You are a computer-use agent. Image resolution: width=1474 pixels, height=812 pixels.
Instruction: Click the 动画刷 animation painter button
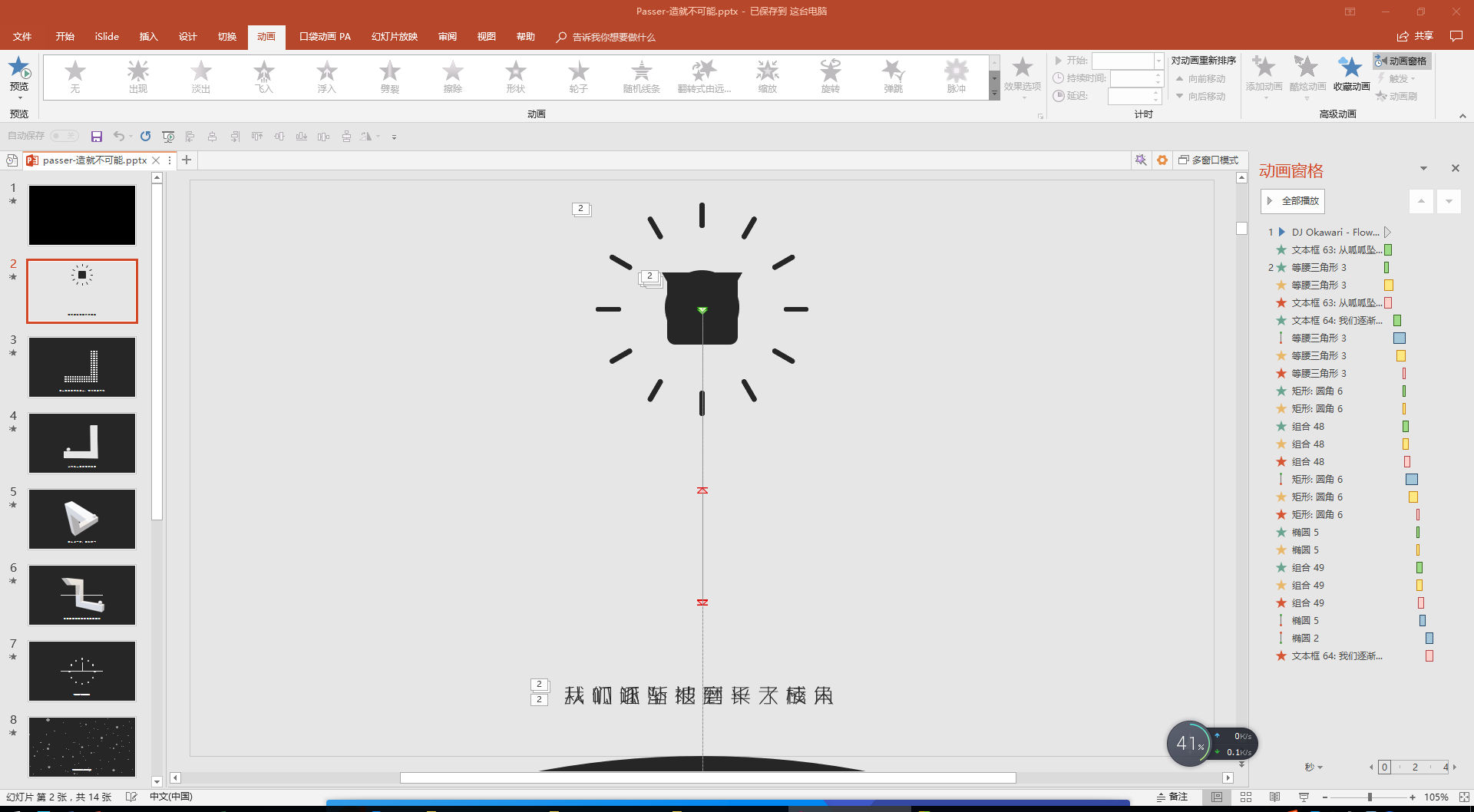point(1396,96)
